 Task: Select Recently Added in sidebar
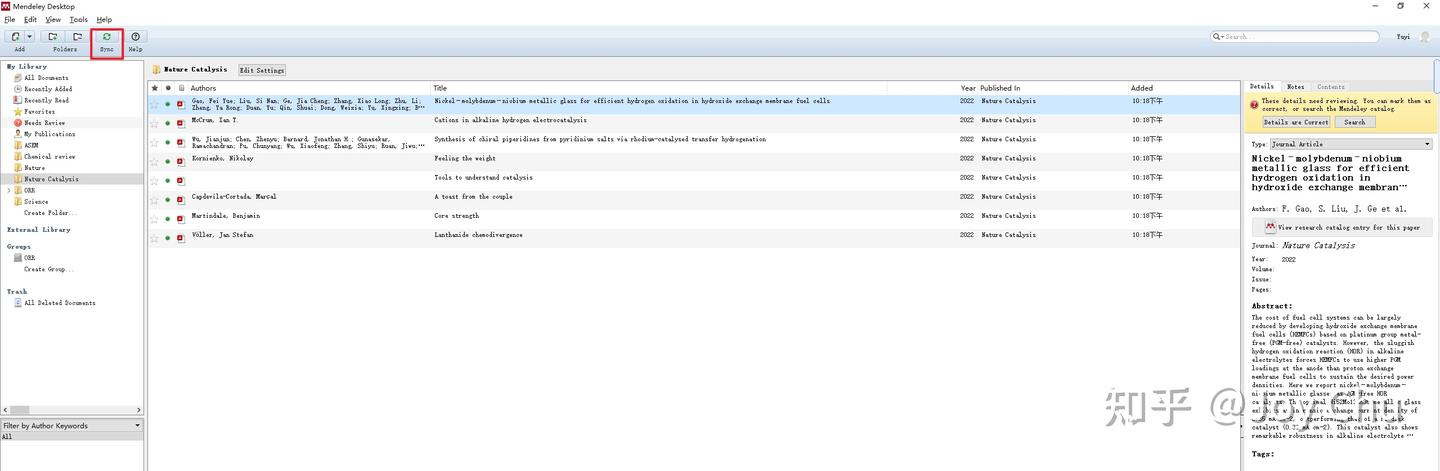point(48,89)
